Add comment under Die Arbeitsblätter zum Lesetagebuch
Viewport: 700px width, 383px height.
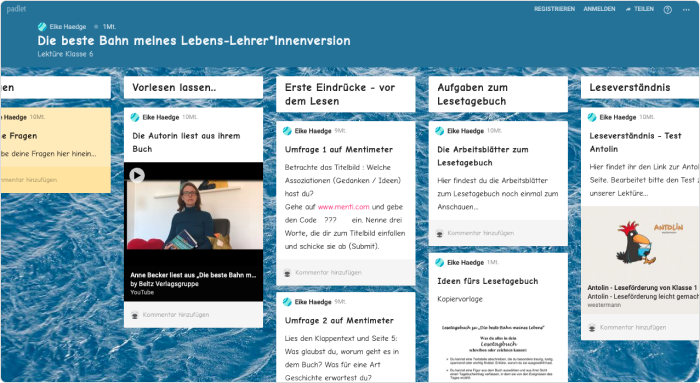pyautogui.click(x=481, y=233)
